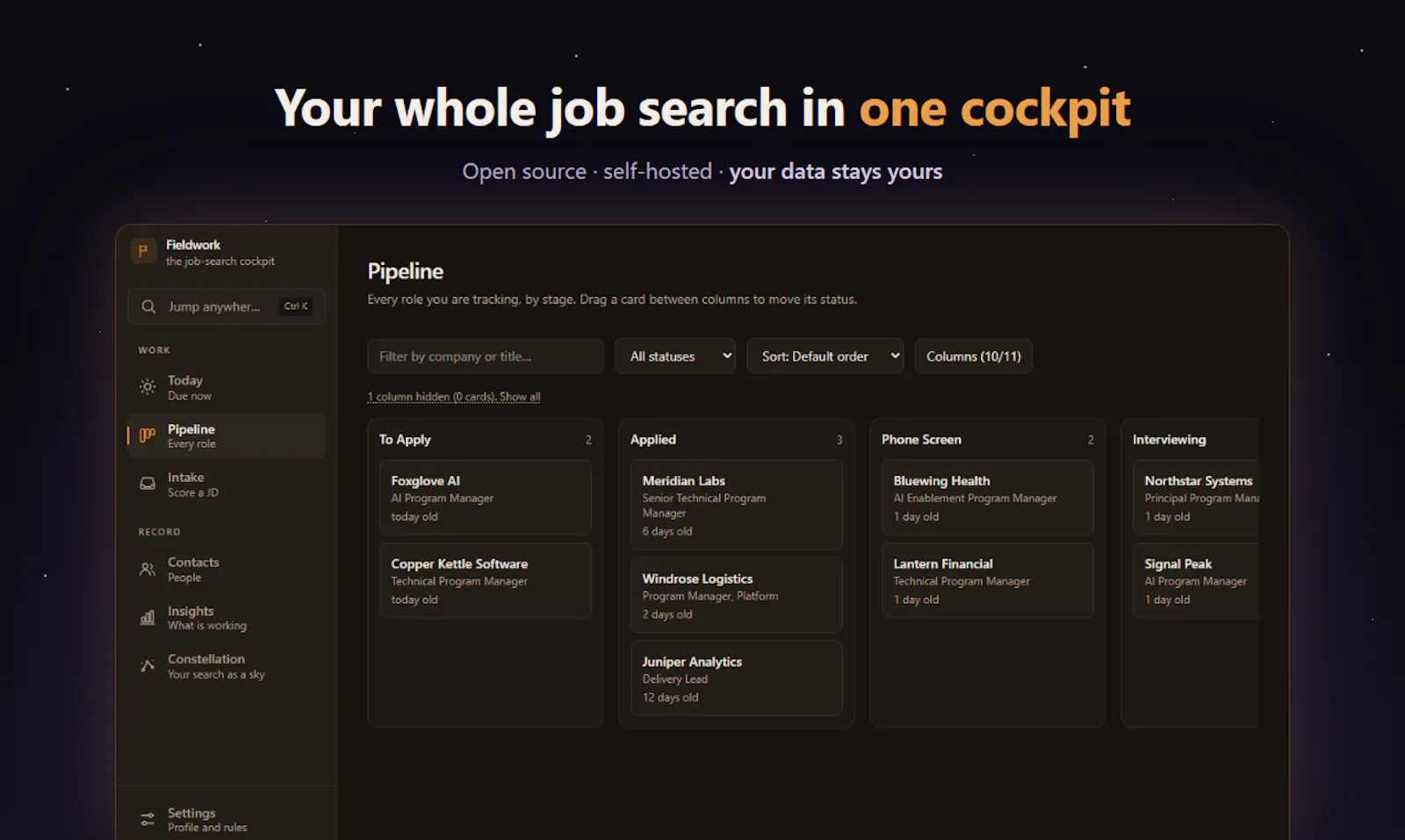Select Pipeline in the sidebar

tap(227, 435)
